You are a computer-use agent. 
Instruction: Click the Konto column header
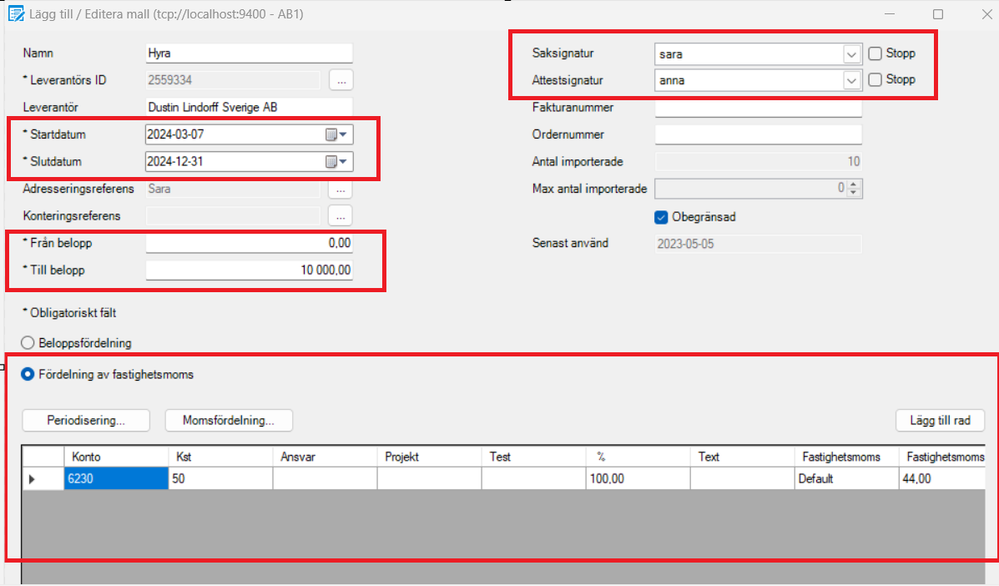coord(116,457)
